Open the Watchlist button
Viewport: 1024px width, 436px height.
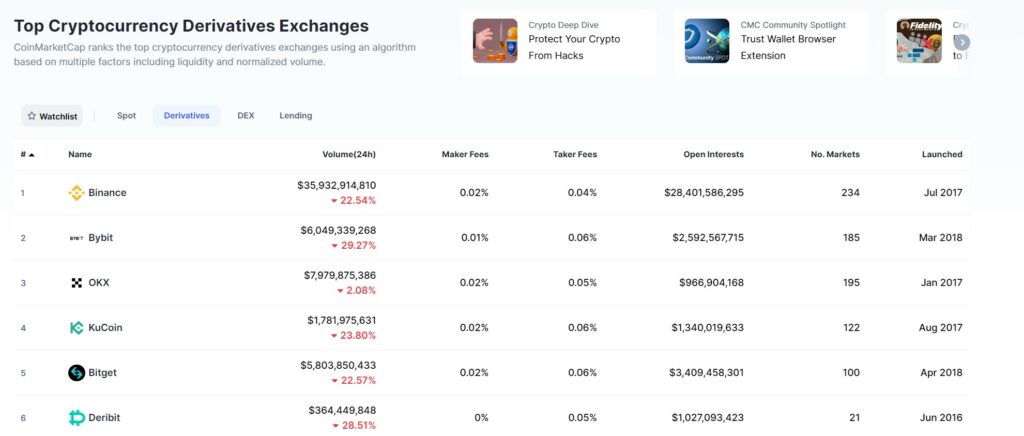52,116
